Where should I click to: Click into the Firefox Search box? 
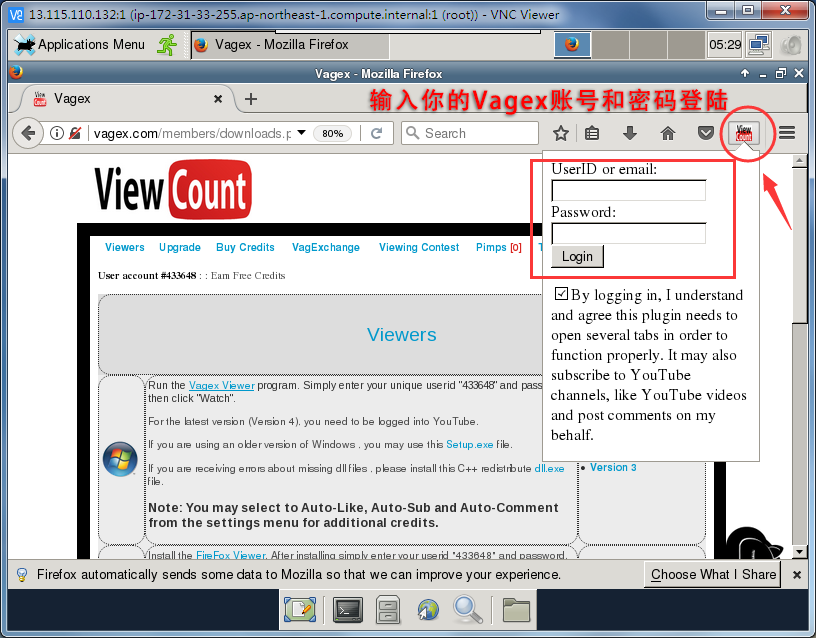[470, 133]
